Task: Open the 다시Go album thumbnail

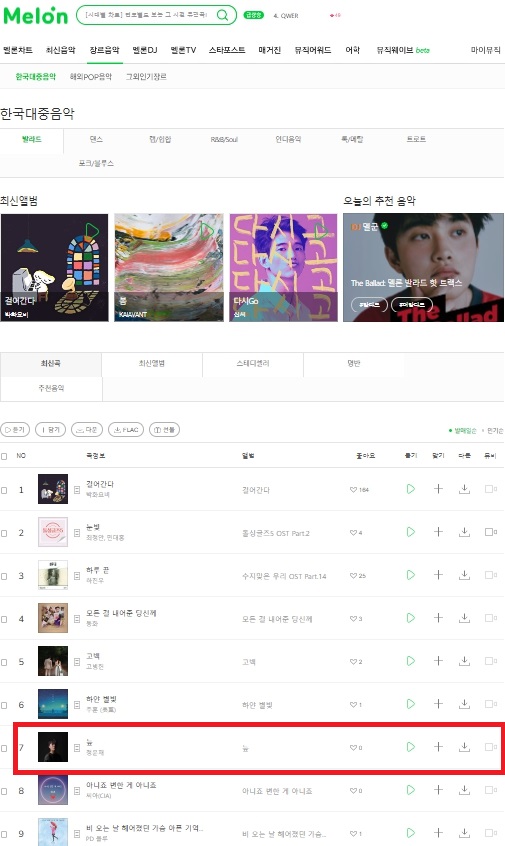Action: [283, 268]
